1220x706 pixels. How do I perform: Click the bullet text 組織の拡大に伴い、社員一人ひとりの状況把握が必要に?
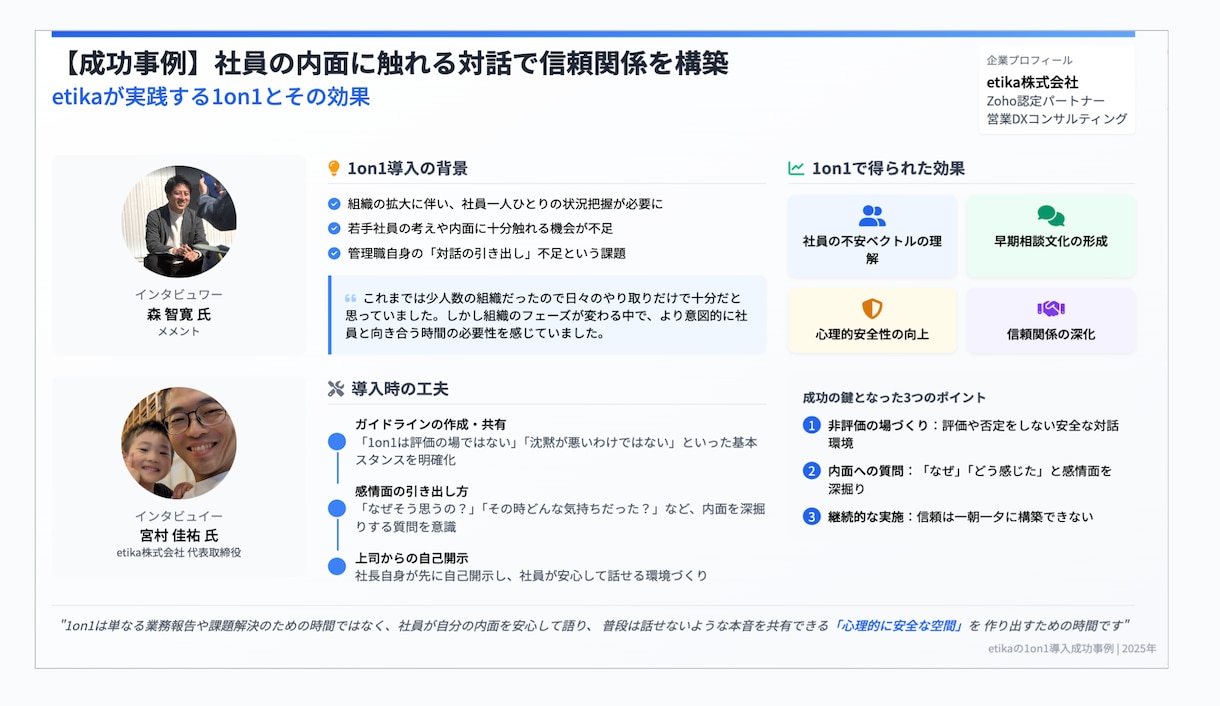tap(505, 204)
